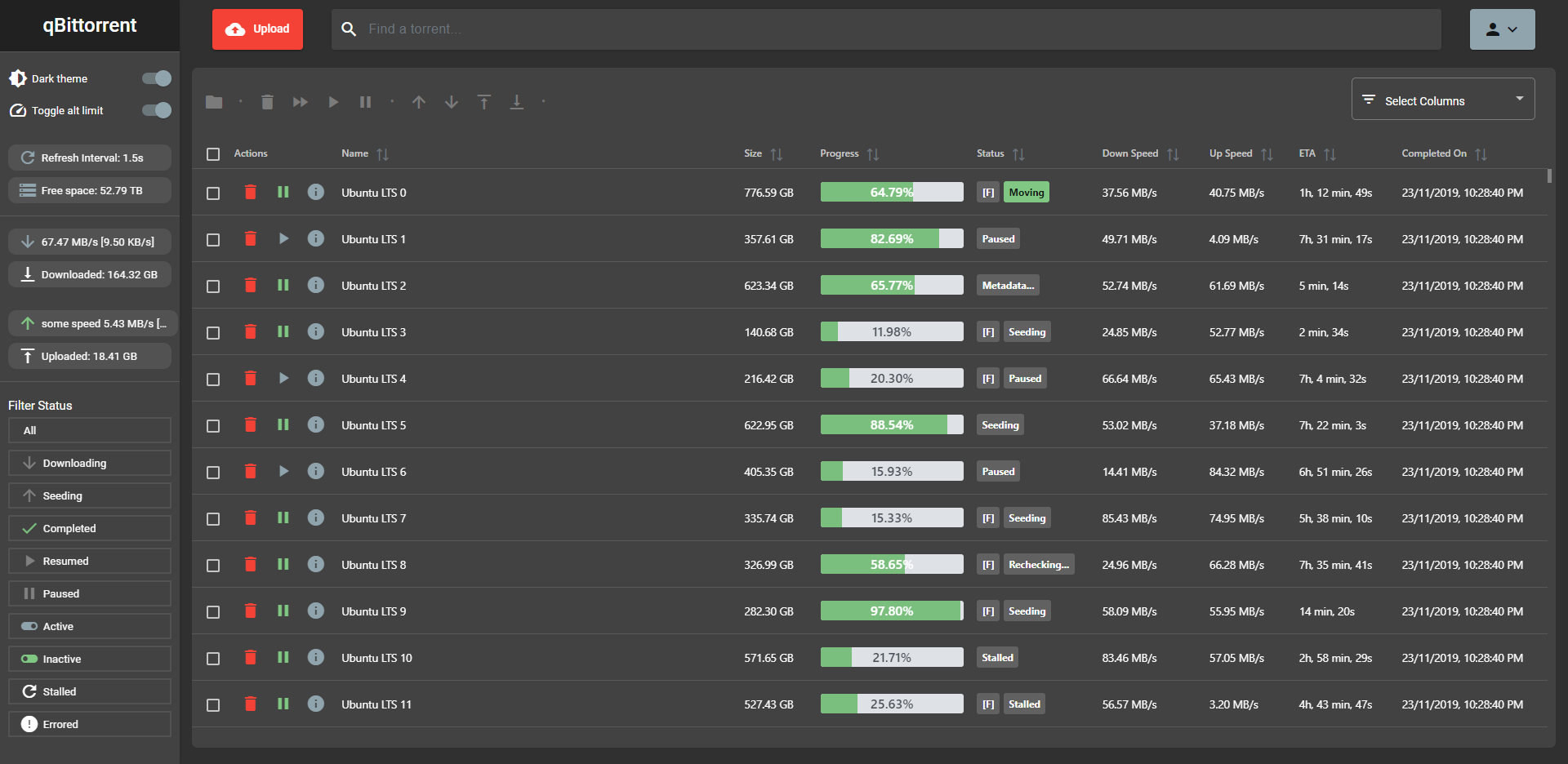1568x764 pixels.
Task: Filter by Paused status
Action: point(90,593)
